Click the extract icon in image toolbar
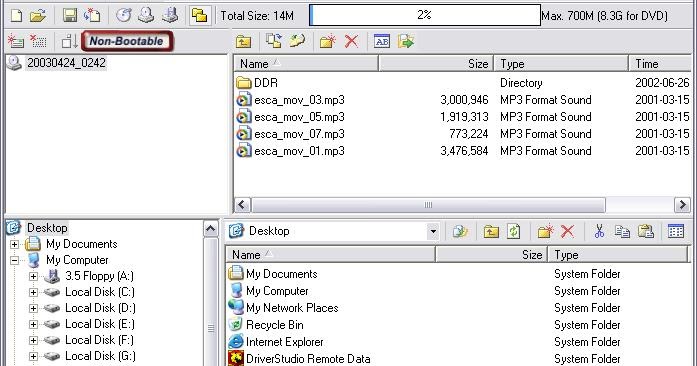The height and width of the screenshot is (366, 697). pyautogui.click(x=297, y=41)
